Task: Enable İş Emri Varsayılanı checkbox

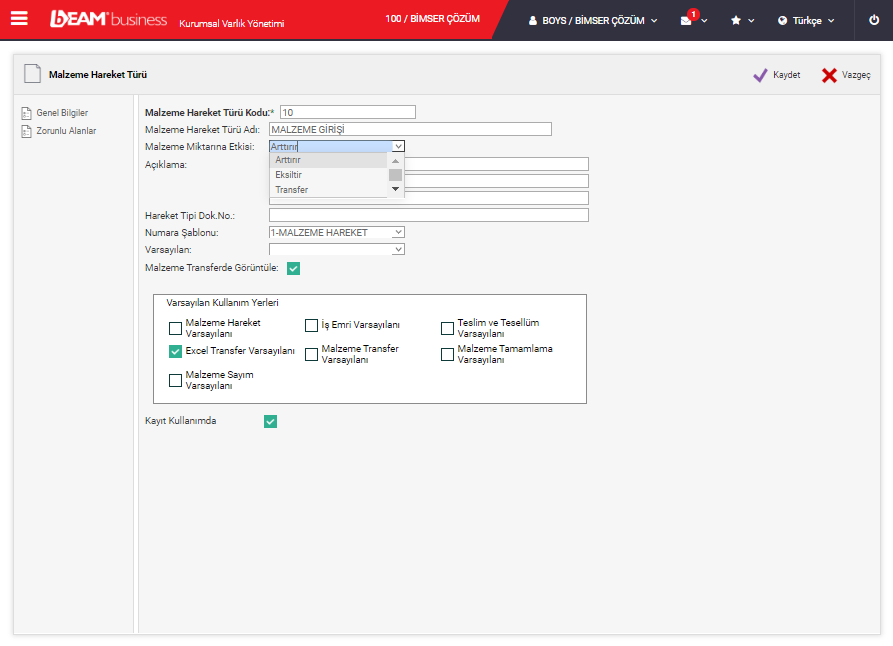Action: point(312,325)
